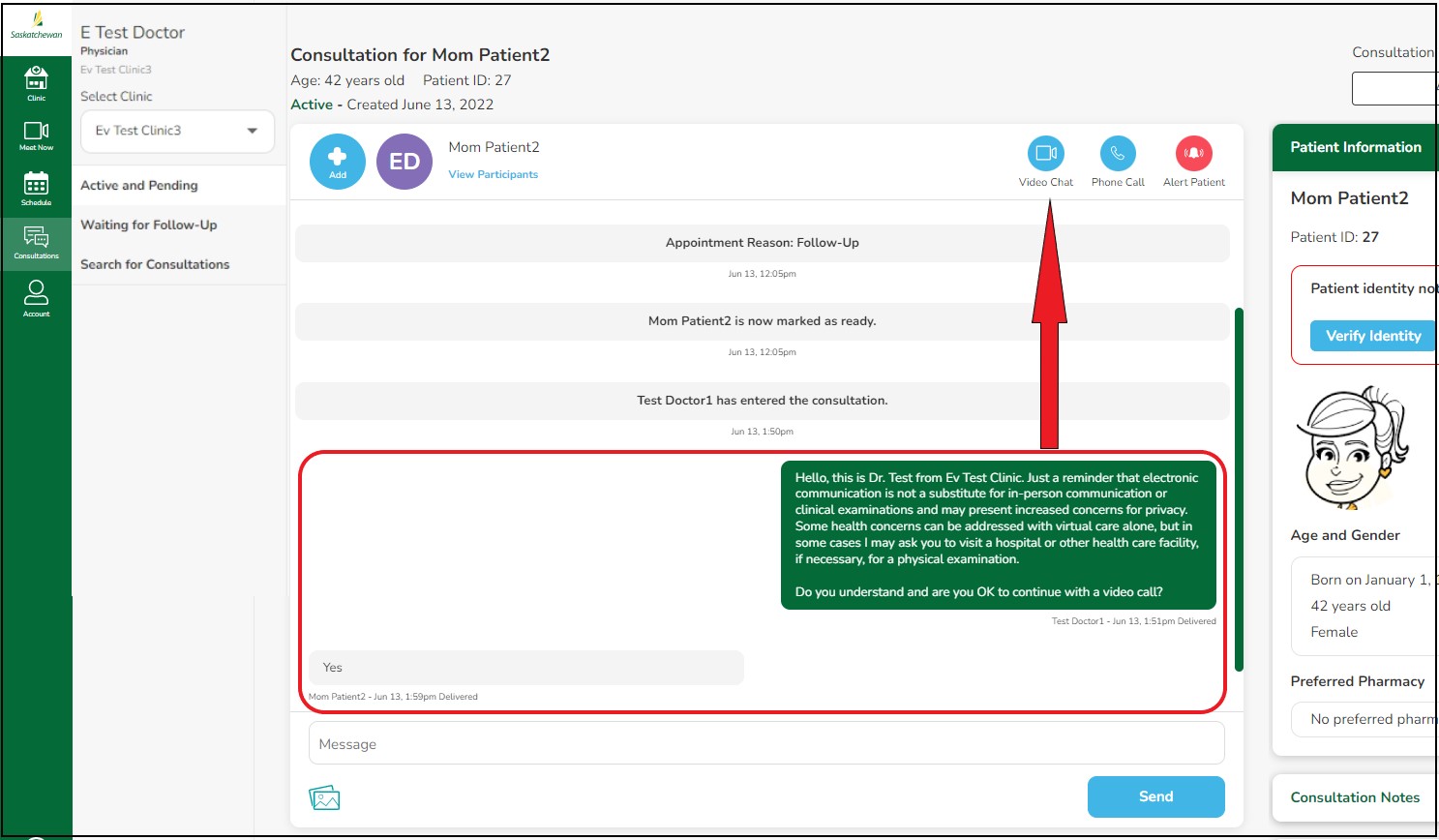Attach an image using picture icon

(324, 797)
